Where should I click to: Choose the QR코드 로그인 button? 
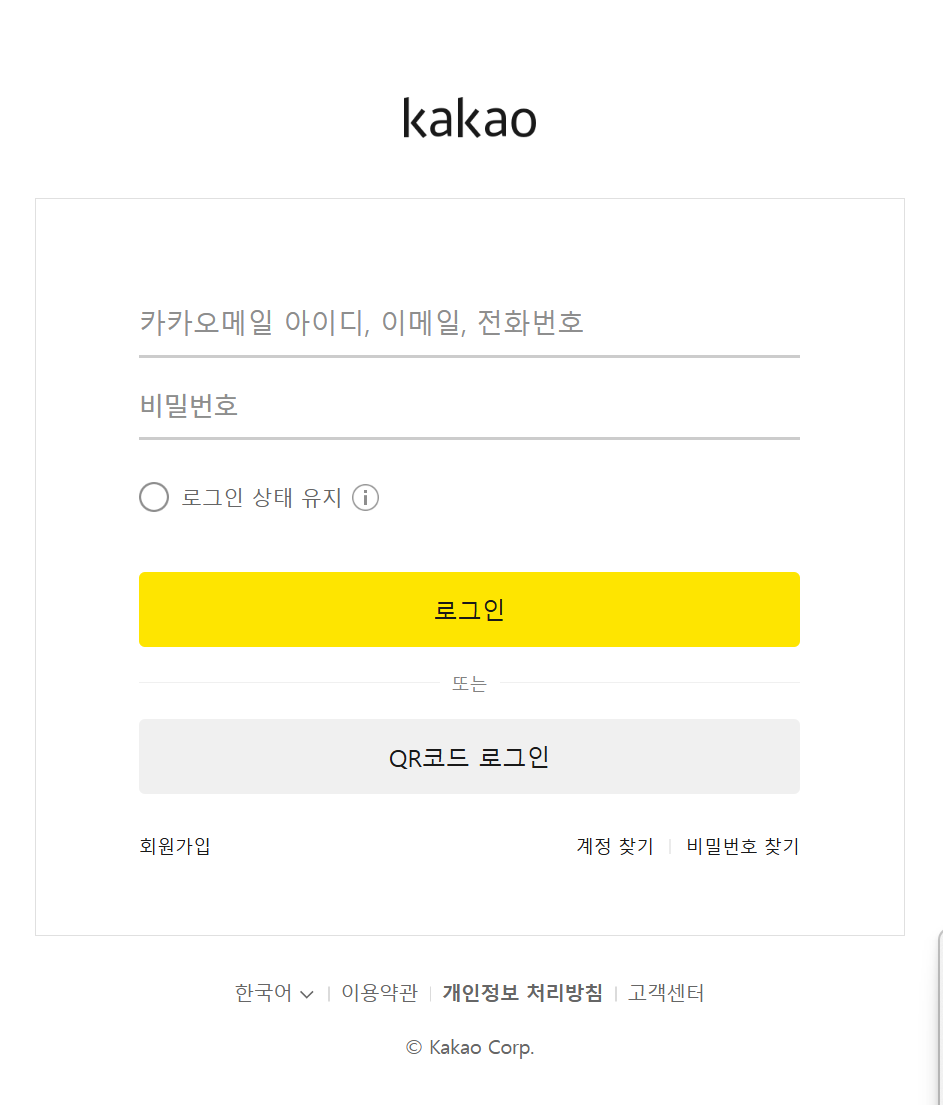469,757
